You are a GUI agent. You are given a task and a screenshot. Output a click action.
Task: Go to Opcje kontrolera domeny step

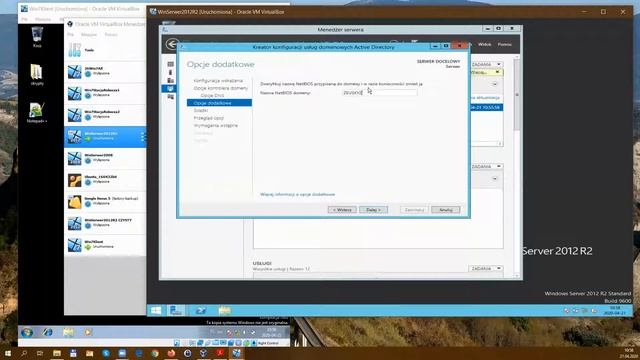[x=220, y=88]
